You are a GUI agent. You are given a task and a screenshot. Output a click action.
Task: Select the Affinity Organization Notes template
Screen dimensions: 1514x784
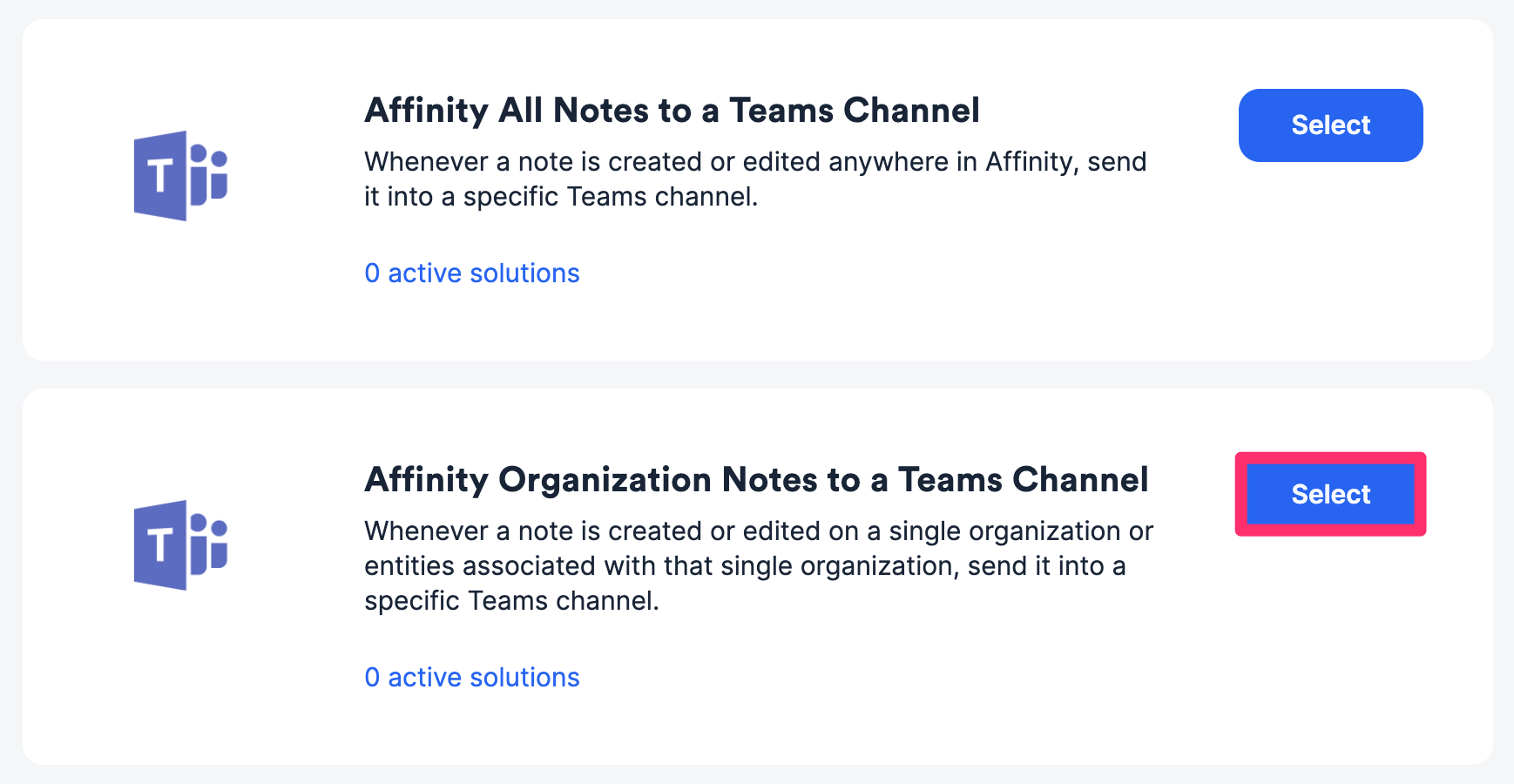[x=1330, y=494]
